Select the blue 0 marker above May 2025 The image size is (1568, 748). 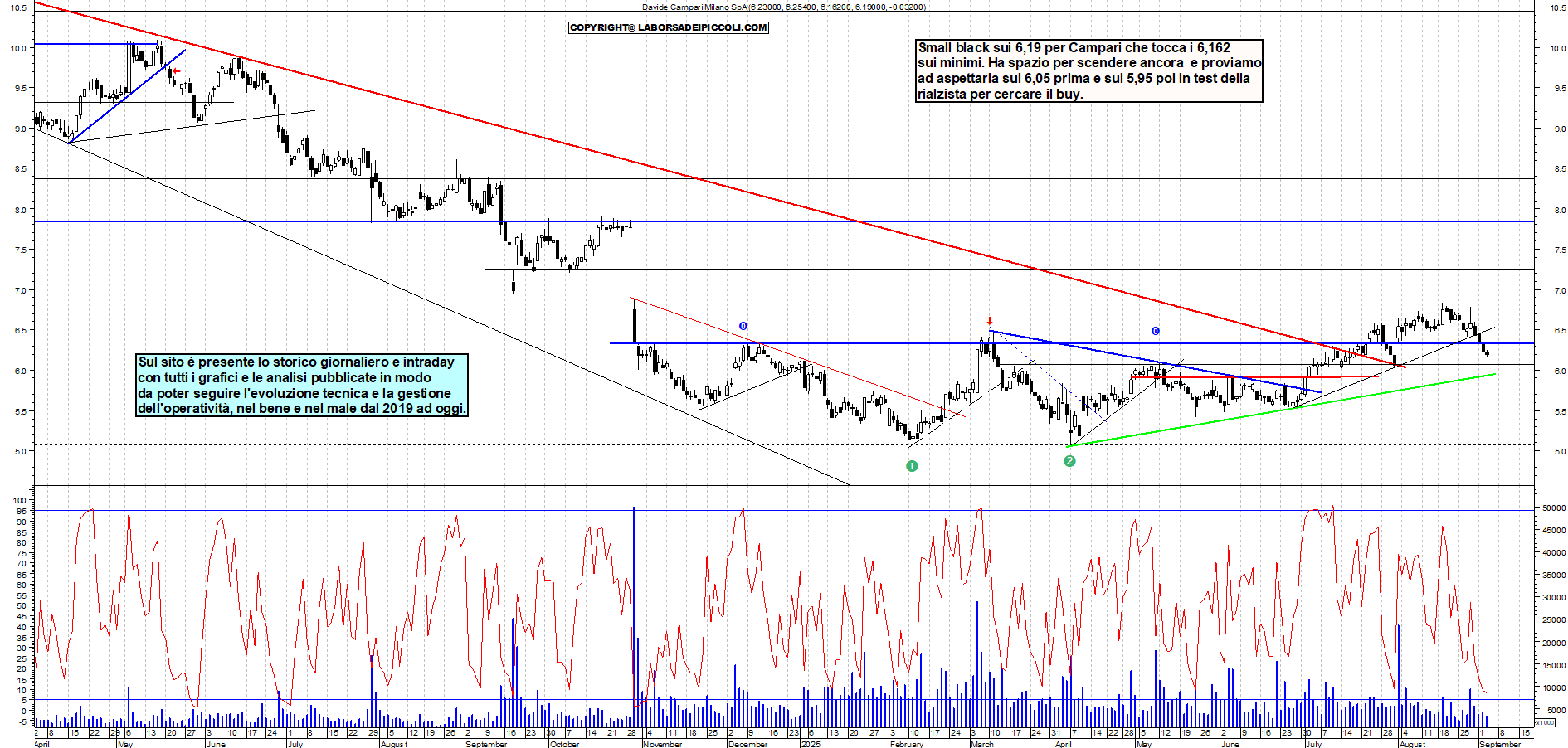coord(1156,331)
